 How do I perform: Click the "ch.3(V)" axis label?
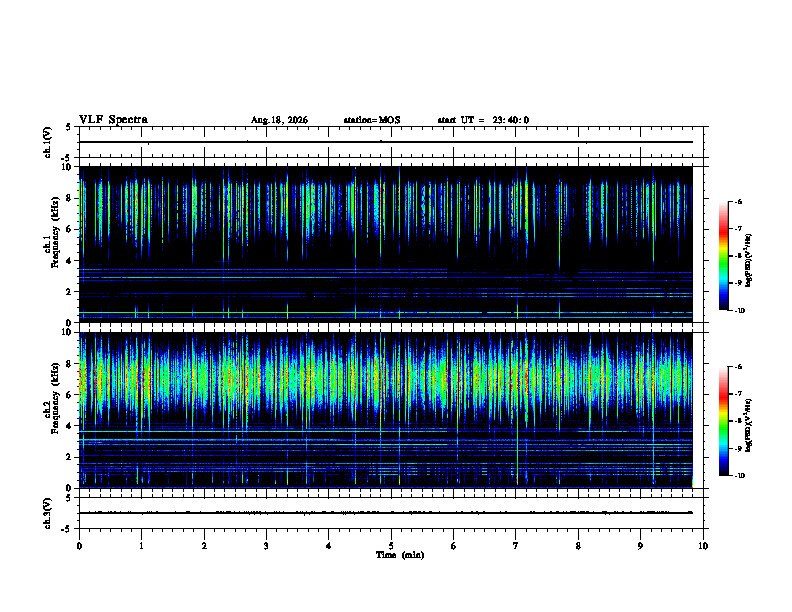pyautogui.click(x=47, y=513)
